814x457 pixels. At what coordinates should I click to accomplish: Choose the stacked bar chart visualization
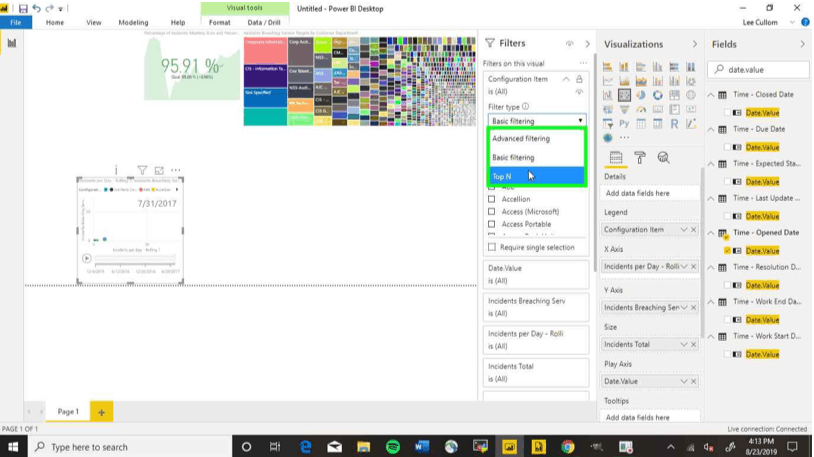click(x=607, y=67)
